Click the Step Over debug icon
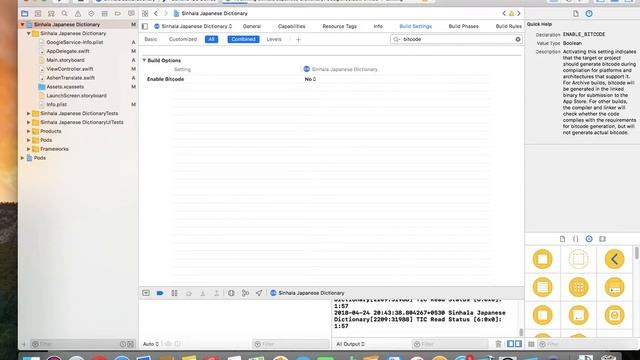The width and height of the screenshot is (640, 360). [189, 293]
